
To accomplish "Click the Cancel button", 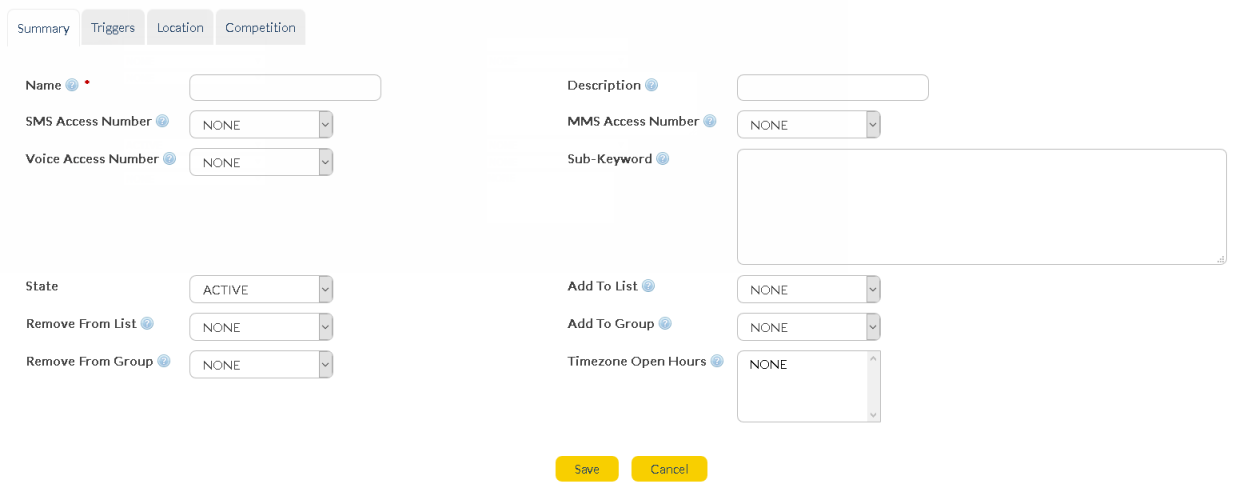I will pos(669,469).
